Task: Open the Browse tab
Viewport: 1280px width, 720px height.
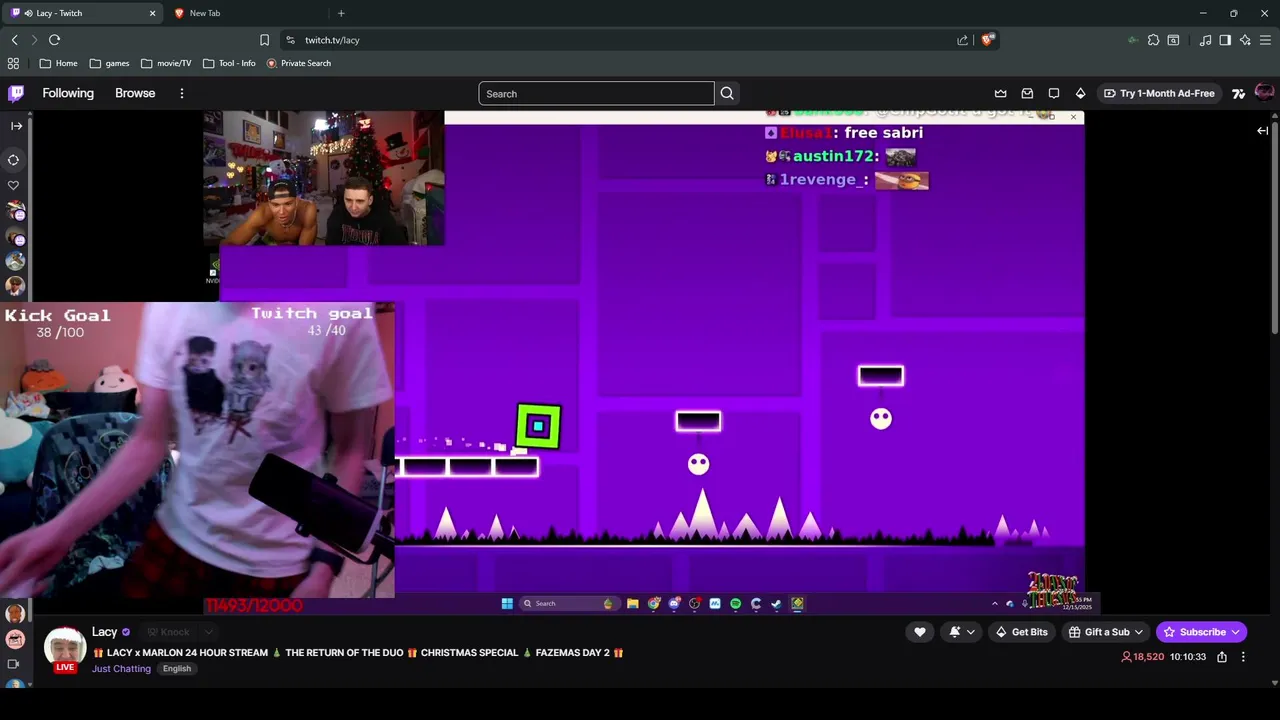Action: coord(135,93)
